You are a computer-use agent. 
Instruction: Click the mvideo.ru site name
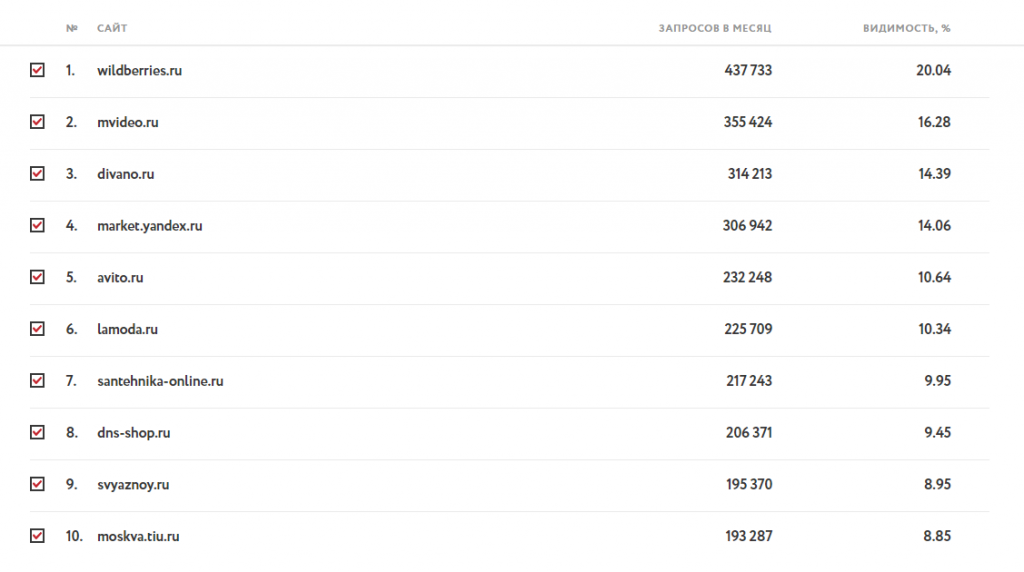pos(128,122)
